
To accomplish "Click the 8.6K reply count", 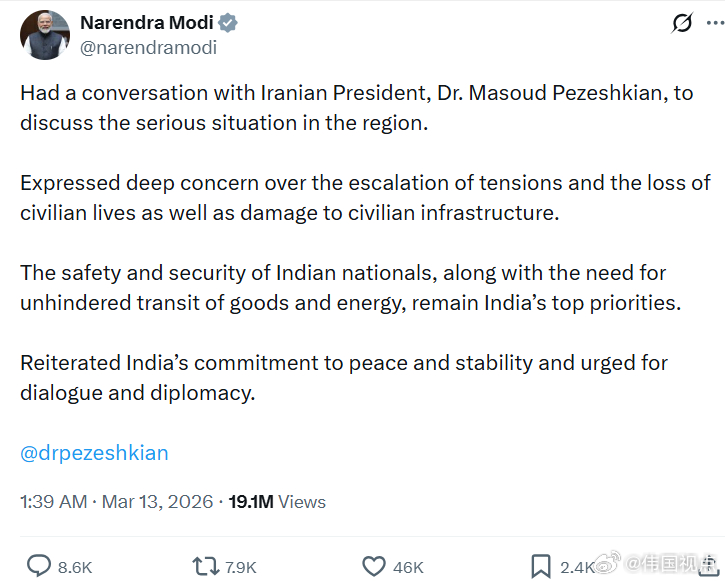I will coord(75,567).
